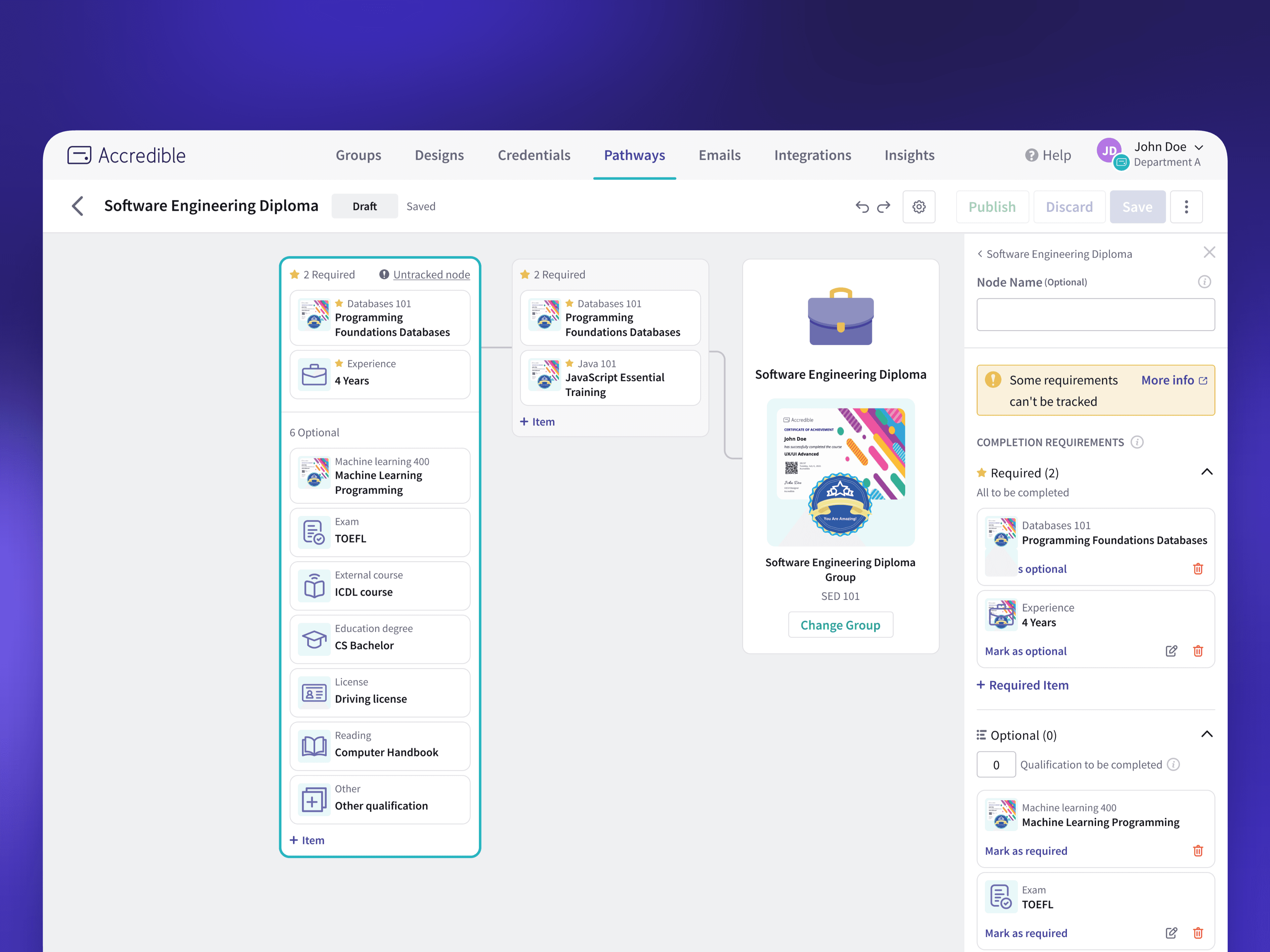Screen dimensions: 1270x952
Task: Open the Insights tab
Action: tap(909, 155)
